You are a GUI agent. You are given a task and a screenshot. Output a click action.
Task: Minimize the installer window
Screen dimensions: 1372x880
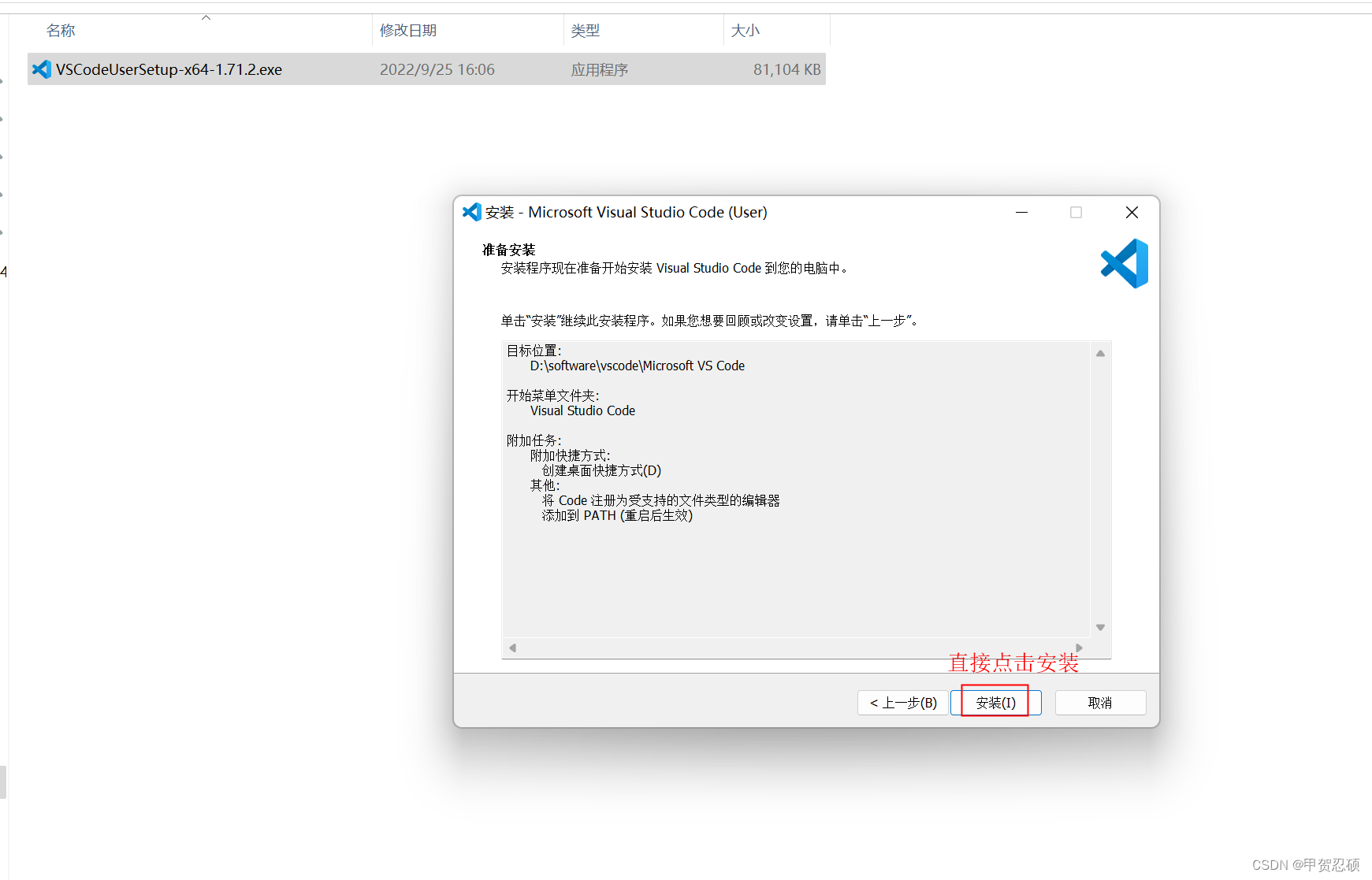click(x=1021, y=213)
